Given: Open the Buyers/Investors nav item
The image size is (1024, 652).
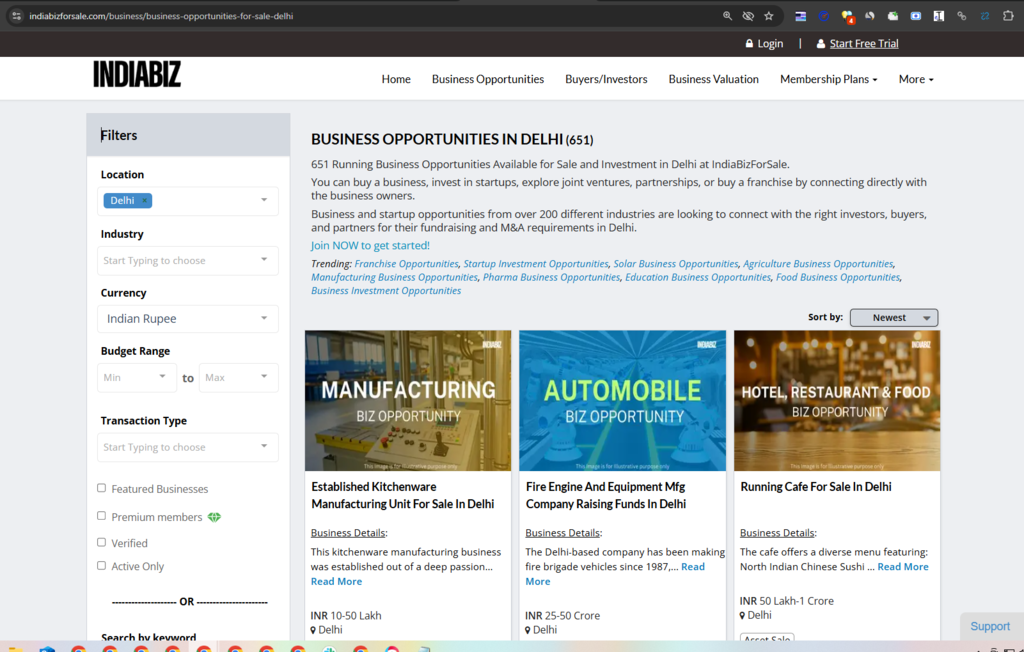Looking at the screenshot, I should [606, 79].
